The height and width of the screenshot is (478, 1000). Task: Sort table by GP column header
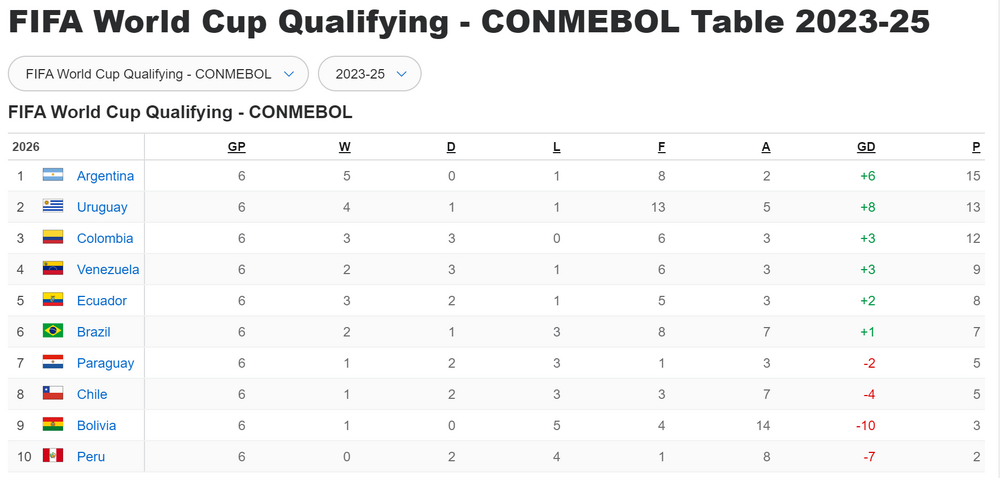[x=236, y=147]
